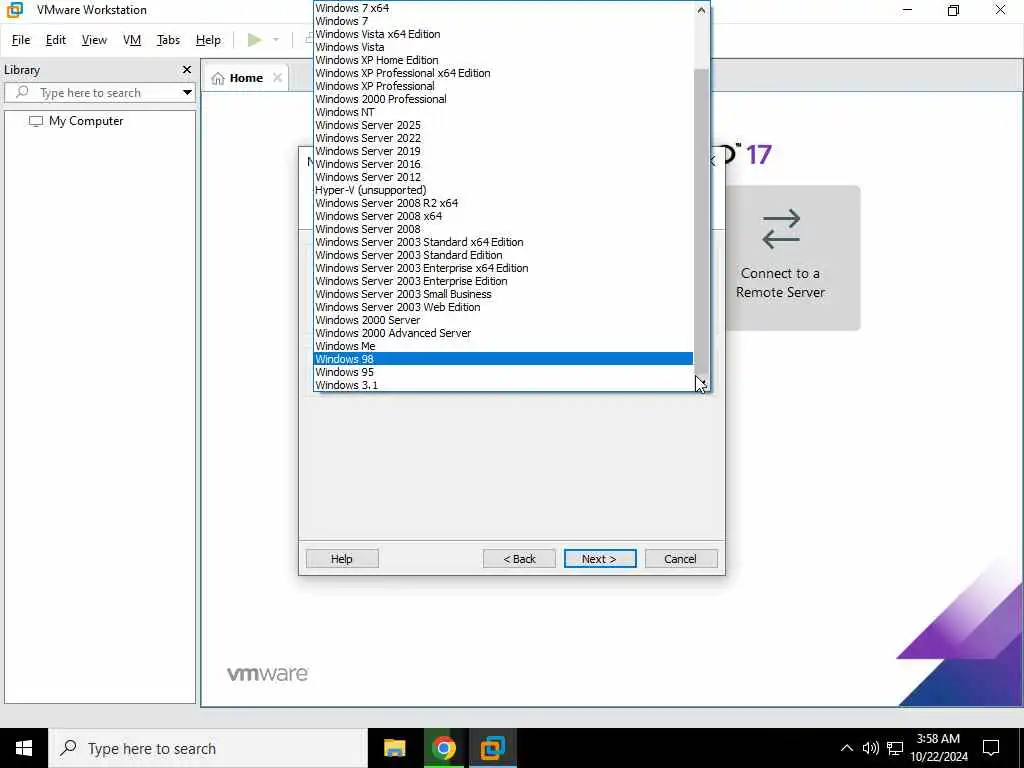This screenshot has width=1024, height=768.
Task: Choose Windows Me in the list
Action: [x=503, y=346]
